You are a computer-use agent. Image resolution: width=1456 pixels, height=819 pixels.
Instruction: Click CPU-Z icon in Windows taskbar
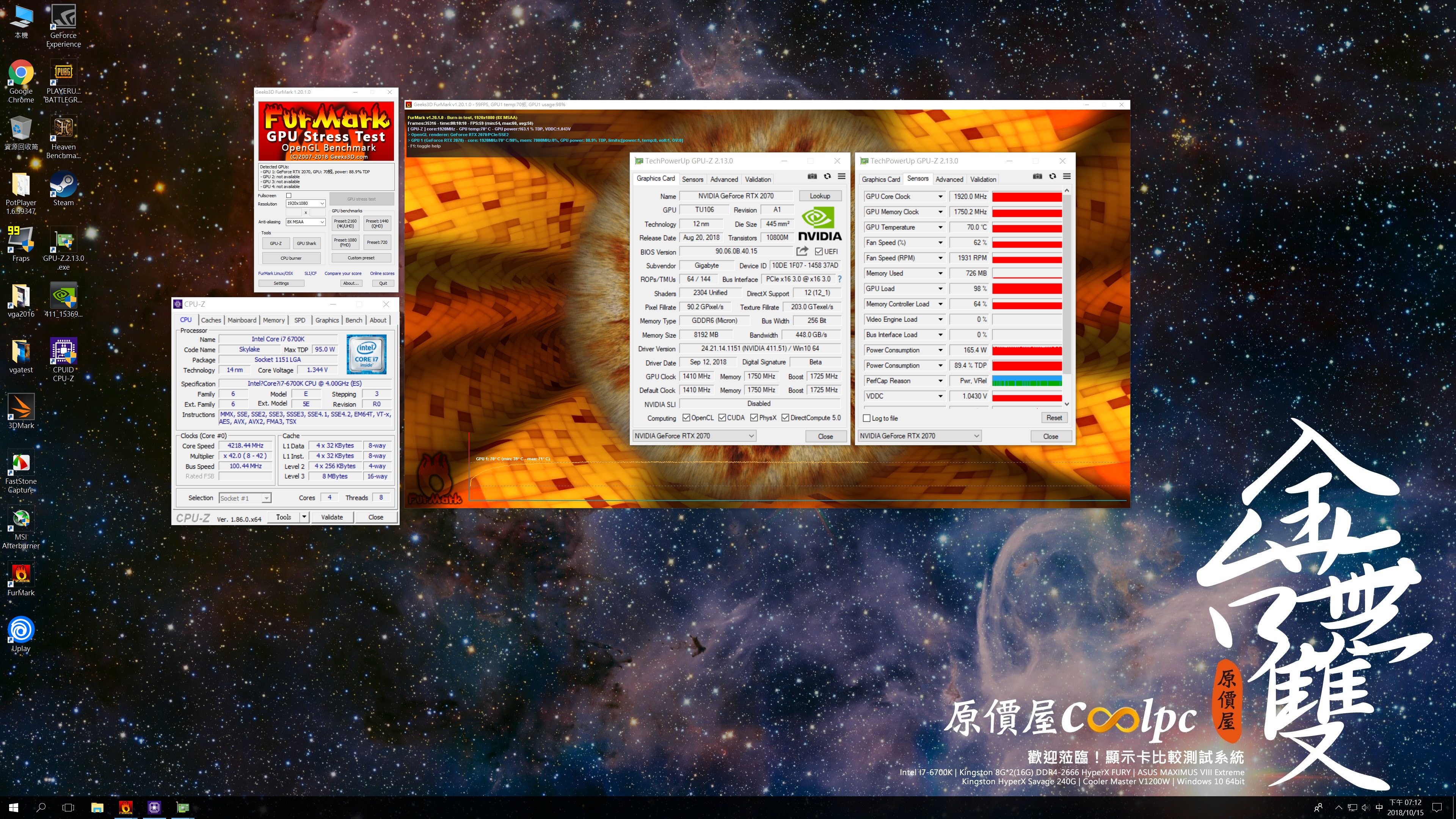click(x=154, y=807)
